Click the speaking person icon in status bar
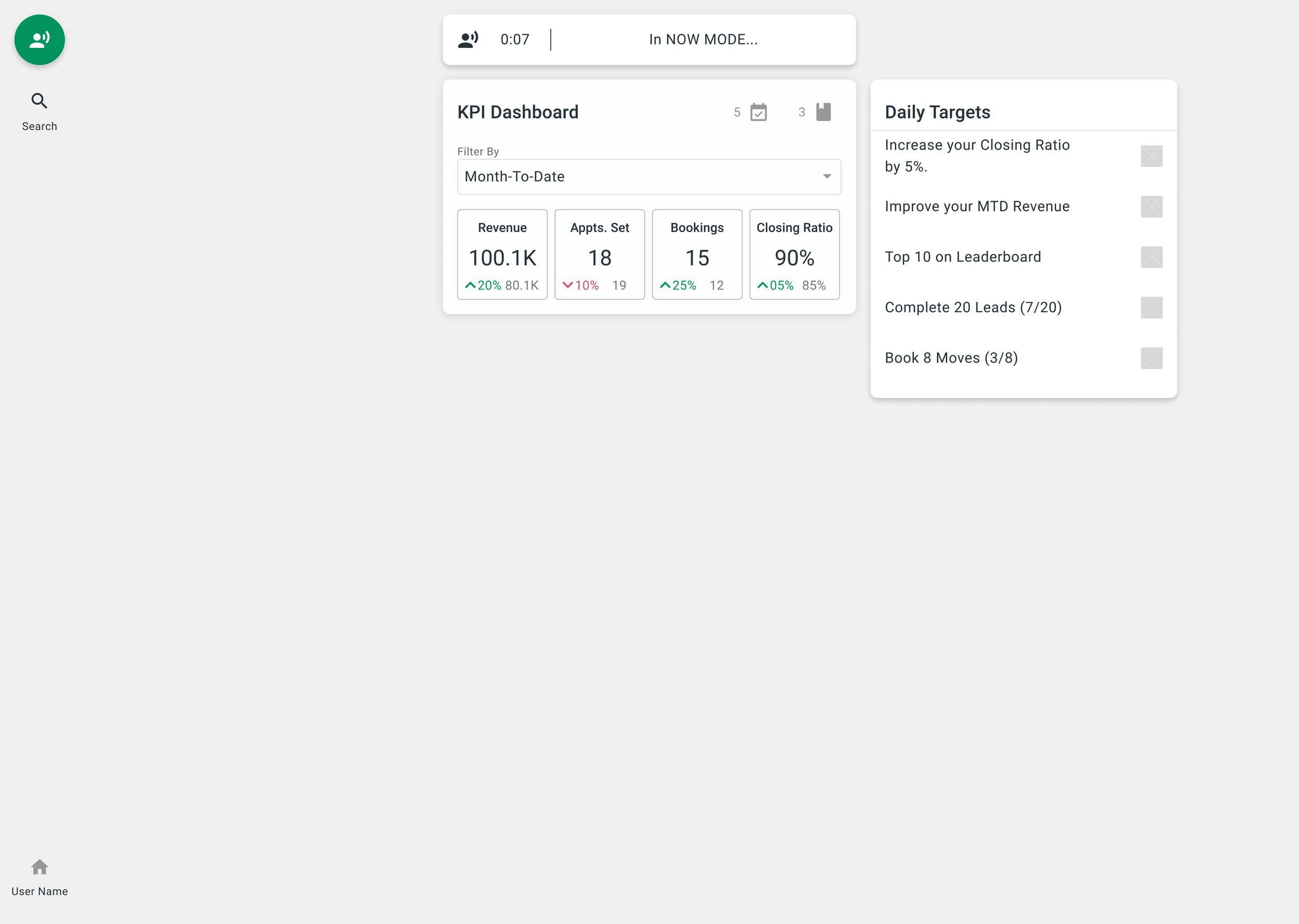 tap(468, 40)
